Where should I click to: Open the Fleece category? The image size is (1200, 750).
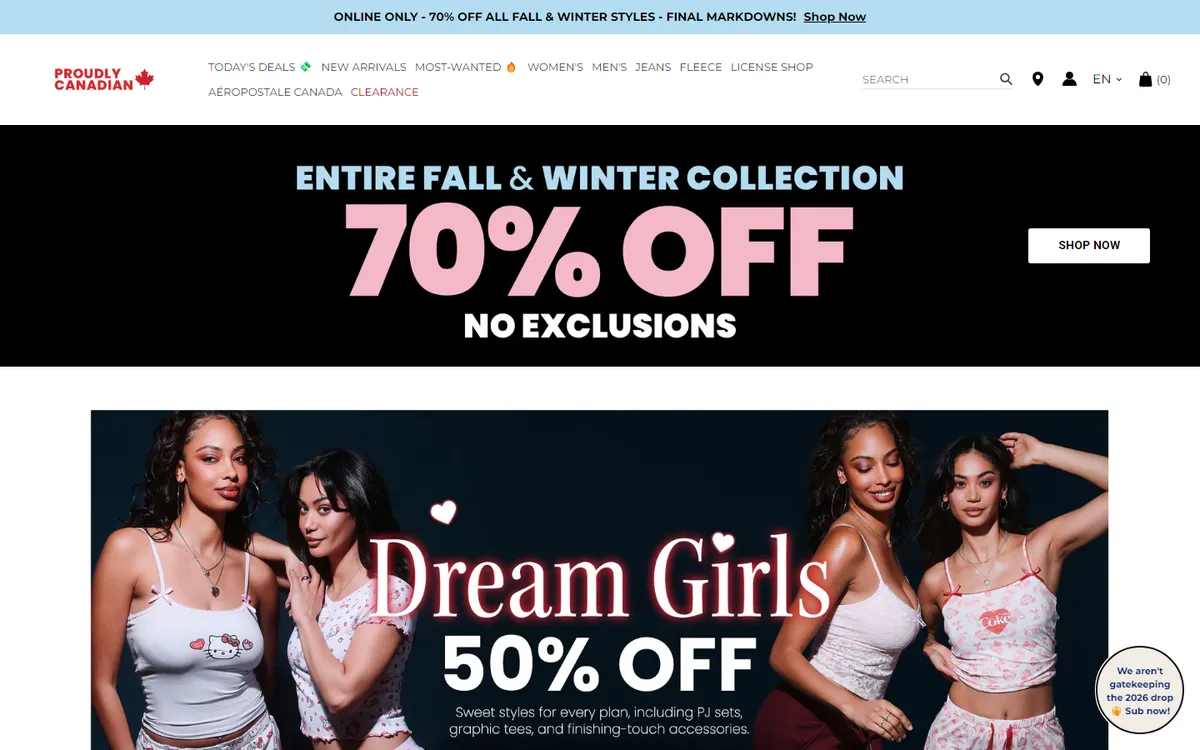[x=700, y=67]
